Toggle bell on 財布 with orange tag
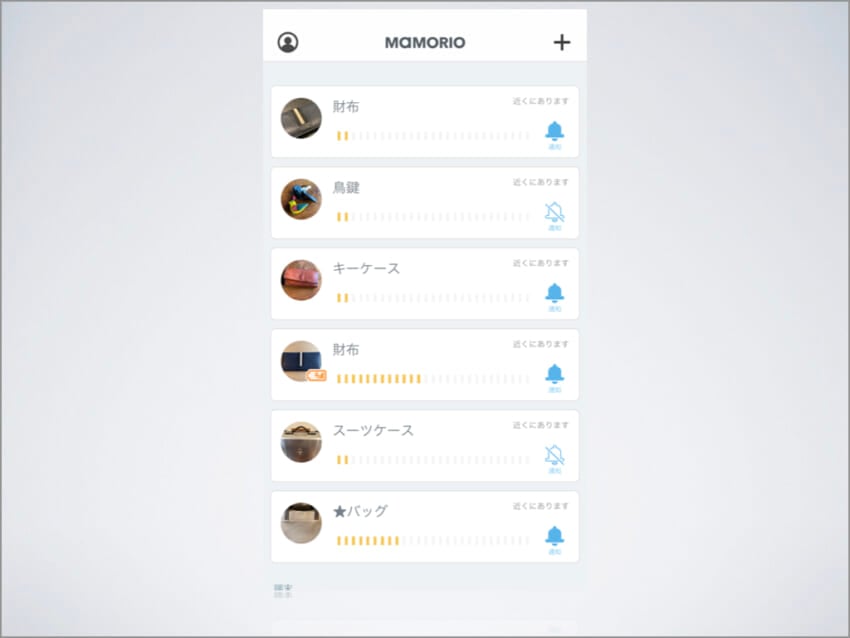The image size is (850, 638). (x=554, y=378)
